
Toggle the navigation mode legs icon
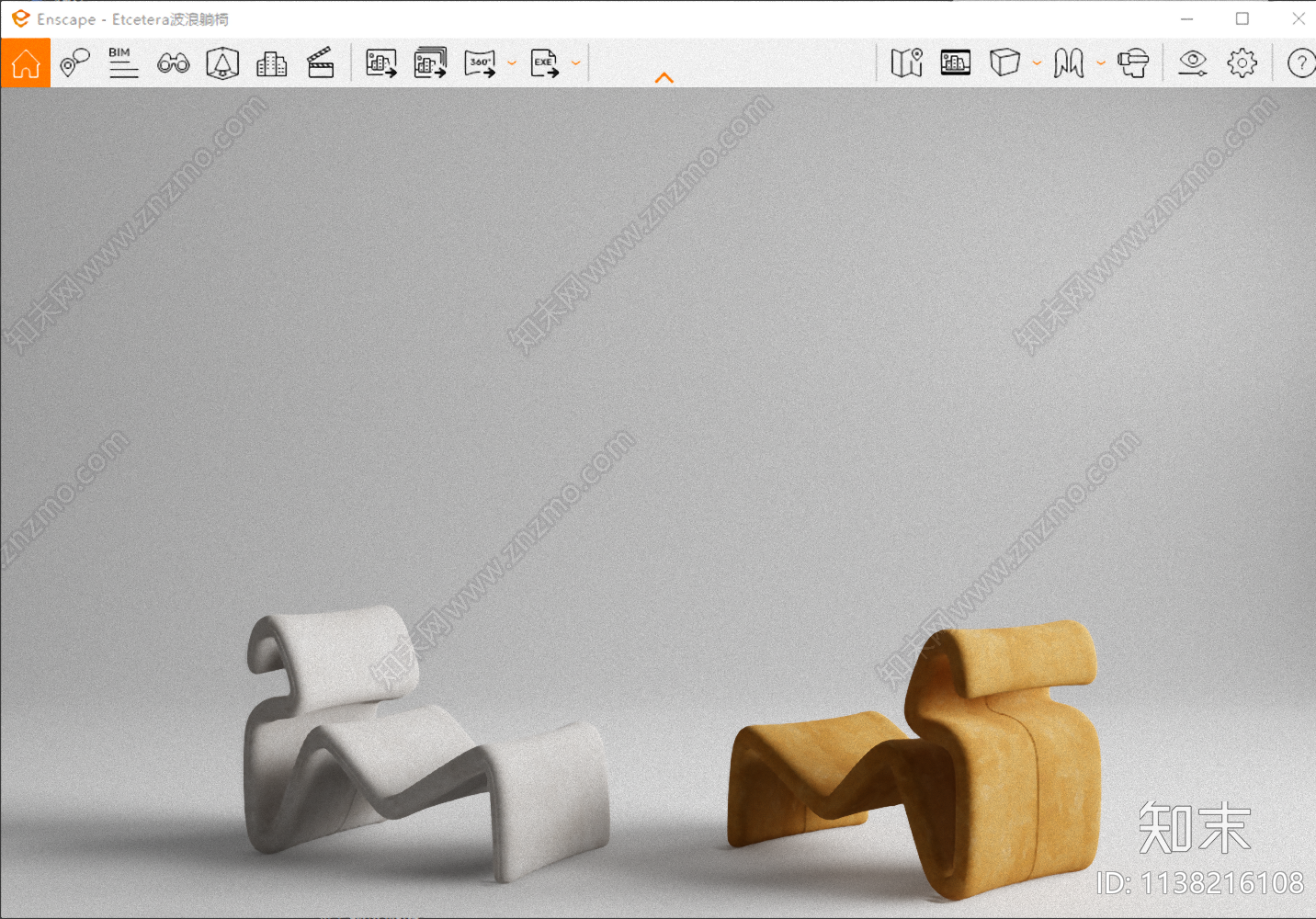coord(1069,62)
